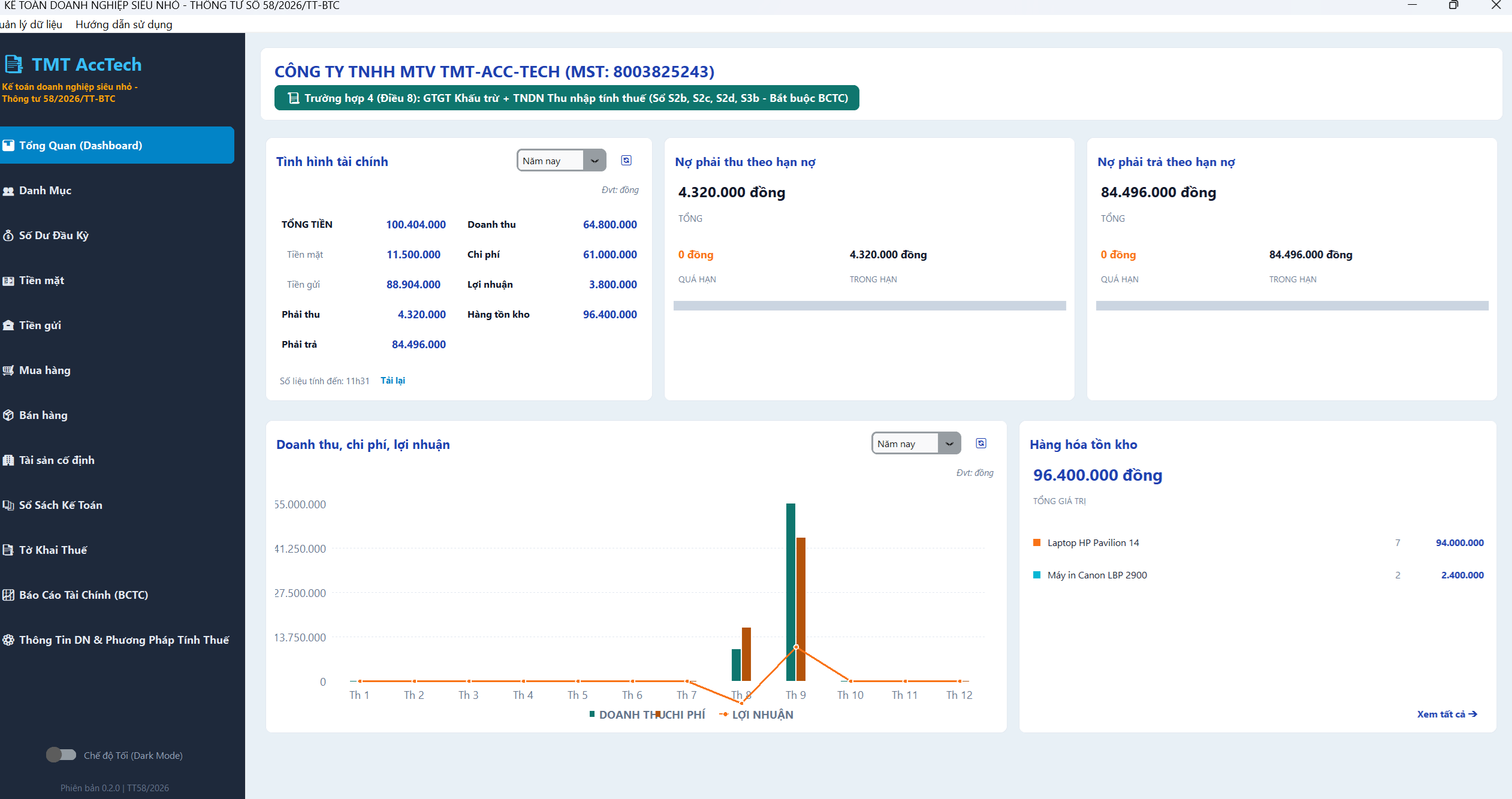Click the Trường hợp 4 tax method banner
This screenshot has width=1512, height=799.
pyautogui.click(x=566, y=98)
